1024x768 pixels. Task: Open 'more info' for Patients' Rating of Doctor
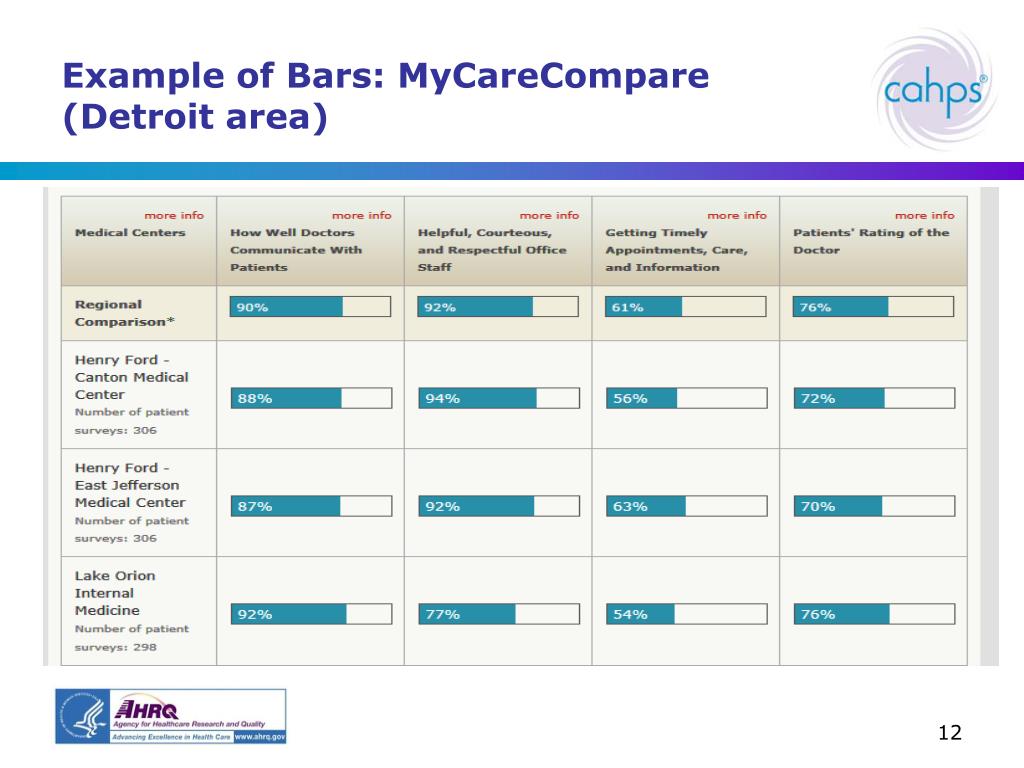pos(924,215)
